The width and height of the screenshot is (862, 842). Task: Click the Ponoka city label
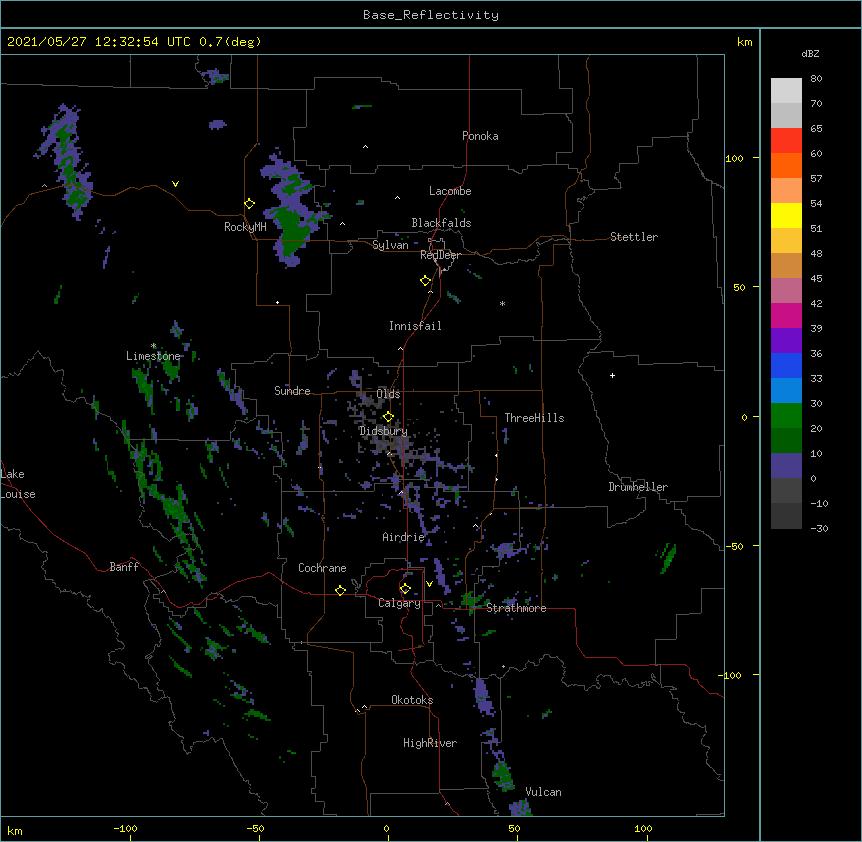point(480,136)
